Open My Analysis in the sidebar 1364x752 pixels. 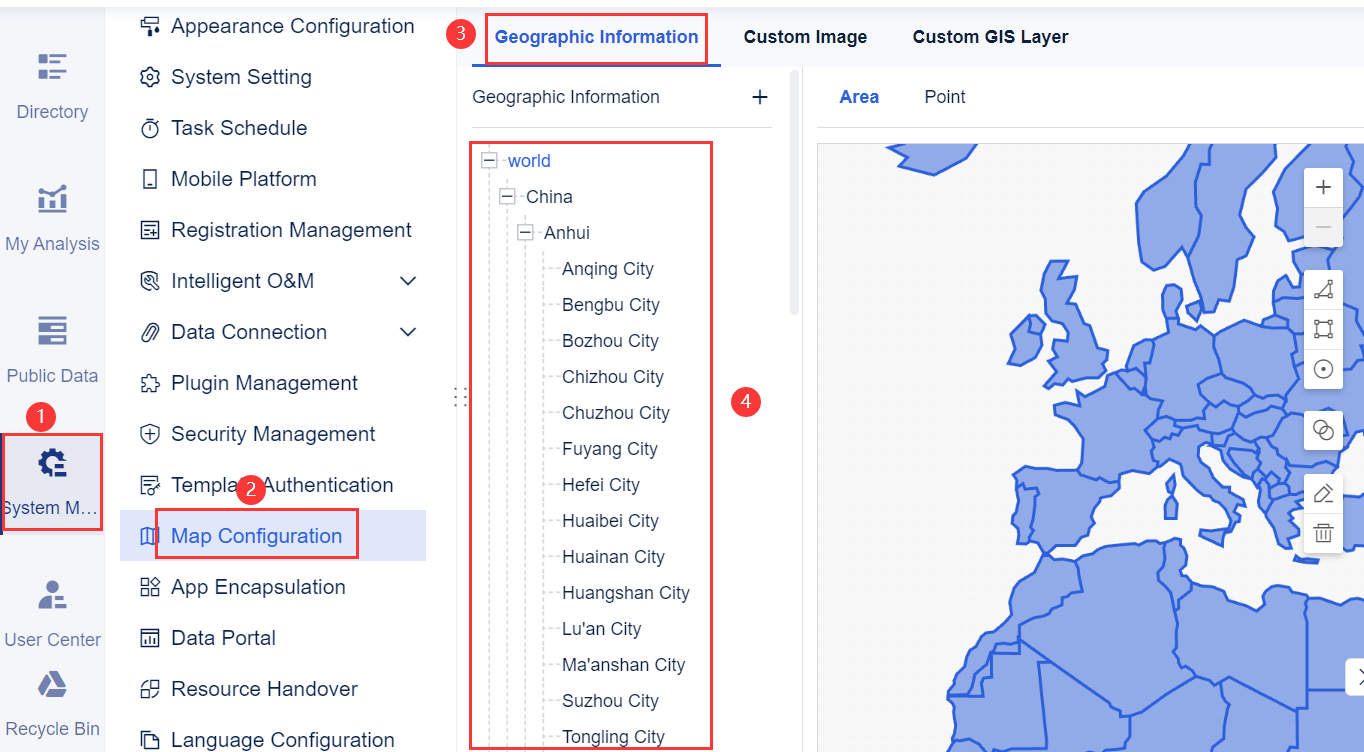[51, 218]
